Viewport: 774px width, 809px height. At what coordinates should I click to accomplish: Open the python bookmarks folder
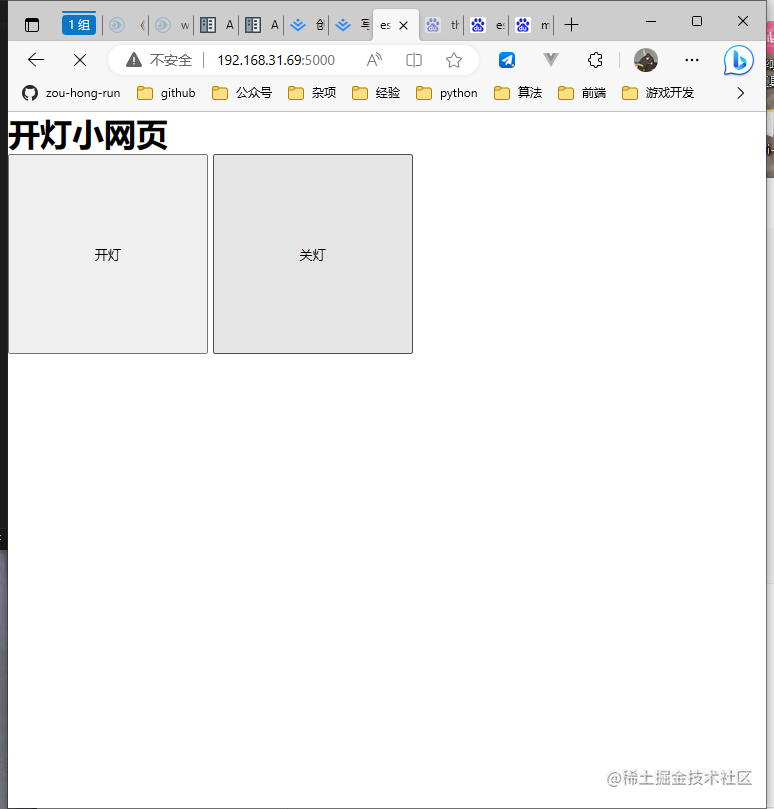(447, 93)
